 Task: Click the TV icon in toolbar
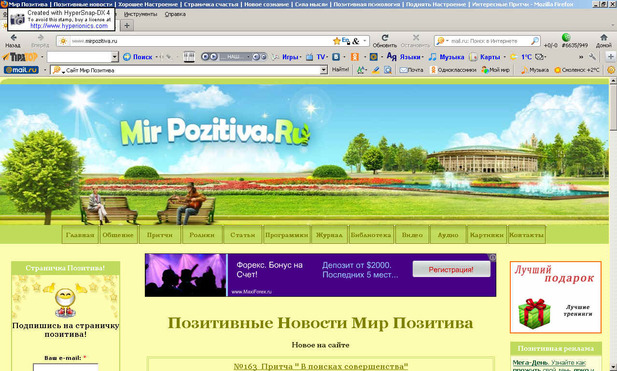pos(310,57)
